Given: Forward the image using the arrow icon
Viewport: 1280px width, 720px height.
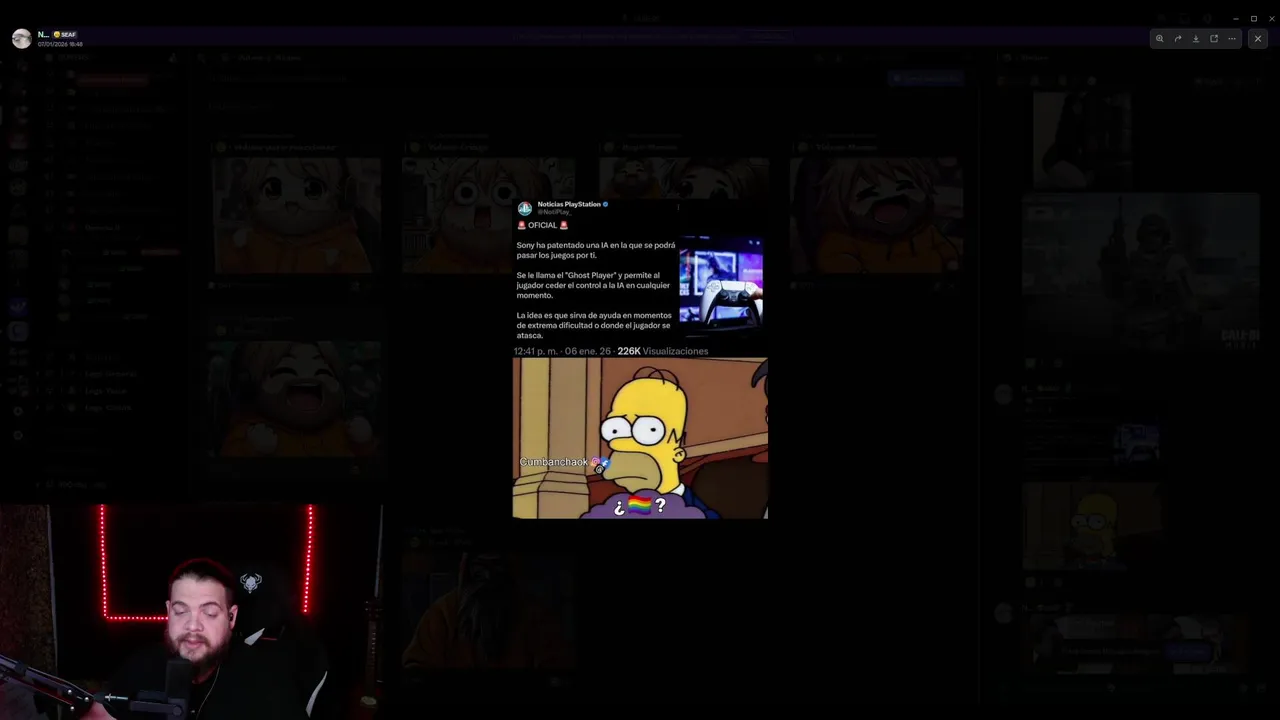Looking at the screenshot, I should point(1178,39).
